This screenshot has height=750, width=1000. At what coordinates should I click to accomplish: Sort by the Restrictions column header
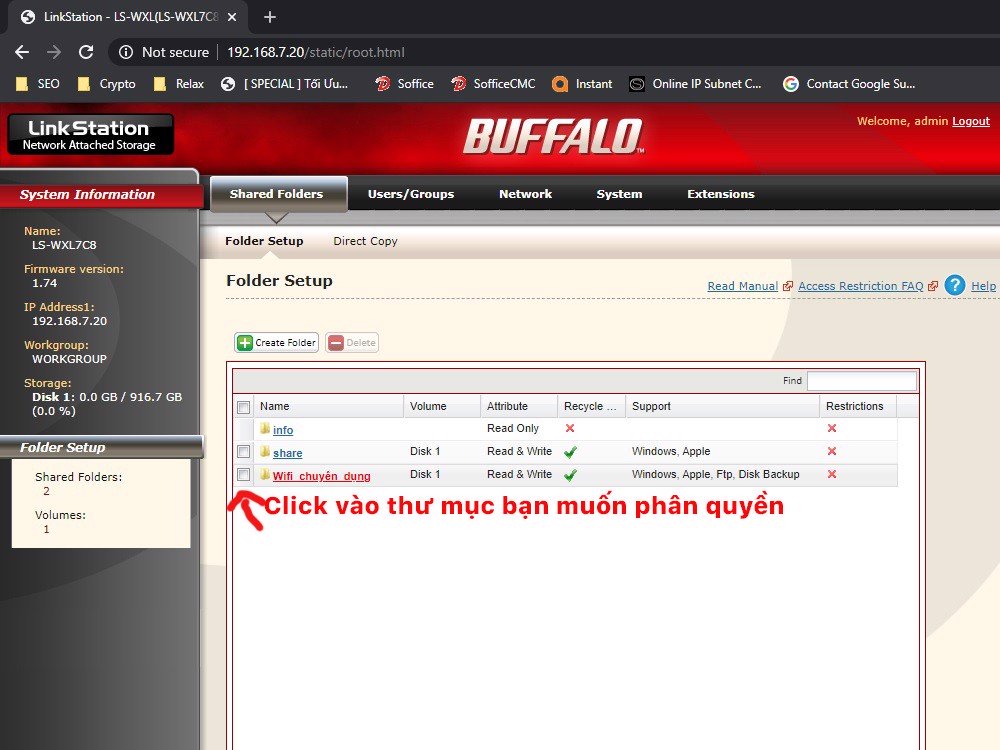coord(858,406)
